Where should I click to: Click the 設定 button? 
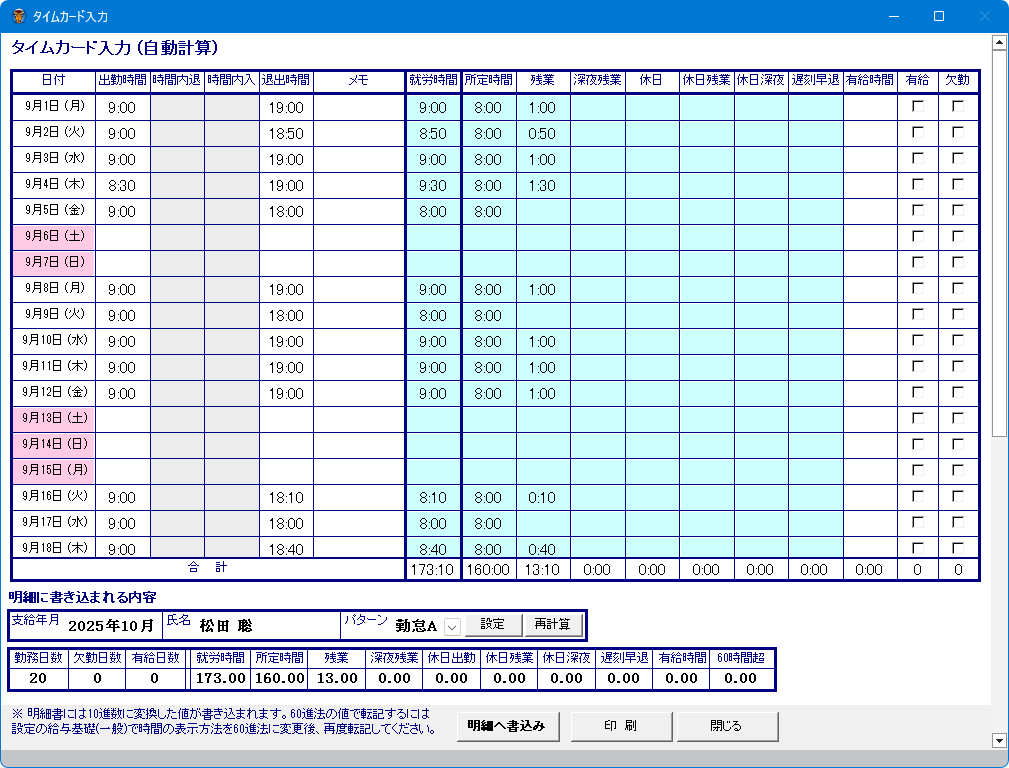coord(493,625)
